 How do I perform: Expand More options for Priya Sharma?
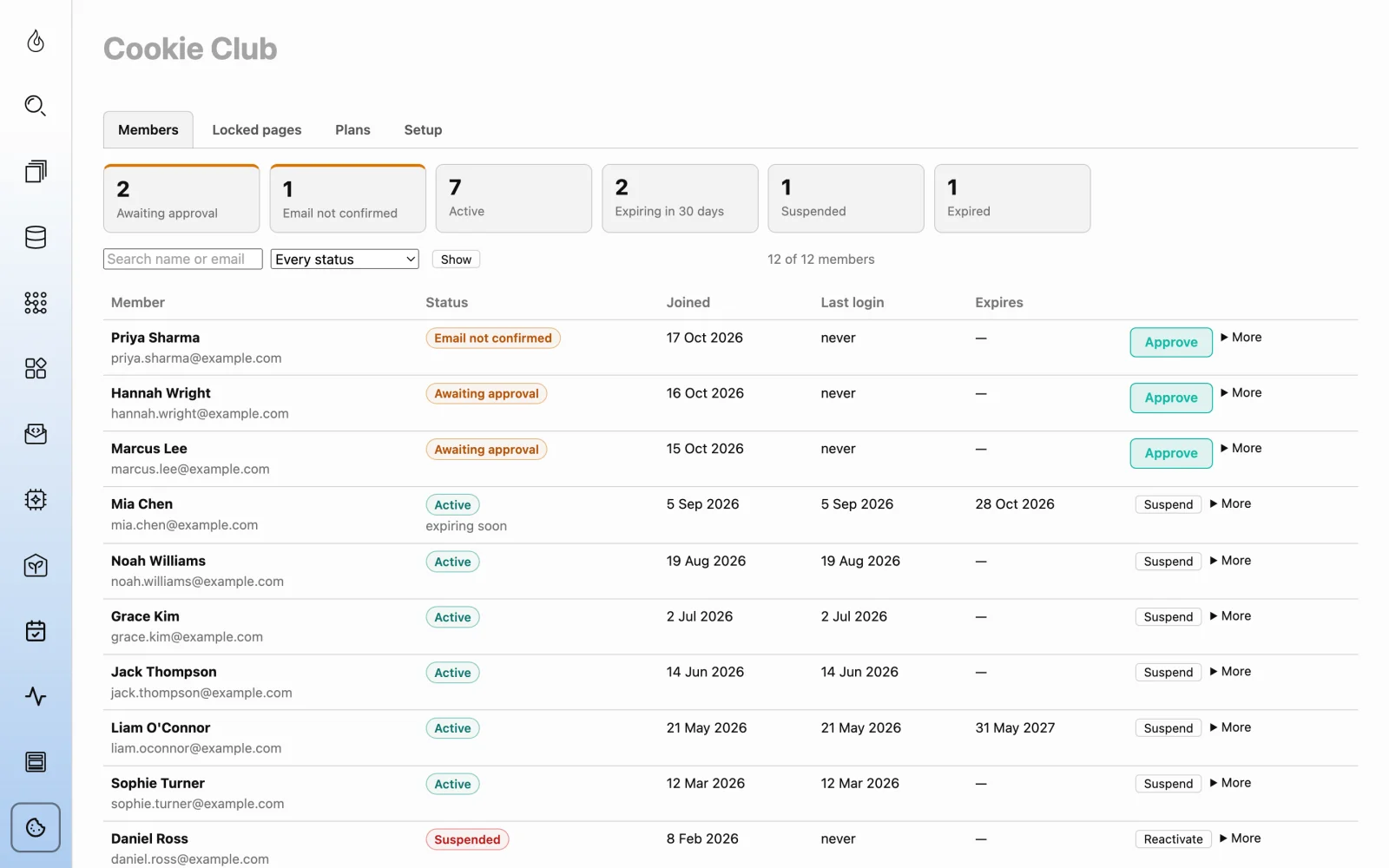1241,337
